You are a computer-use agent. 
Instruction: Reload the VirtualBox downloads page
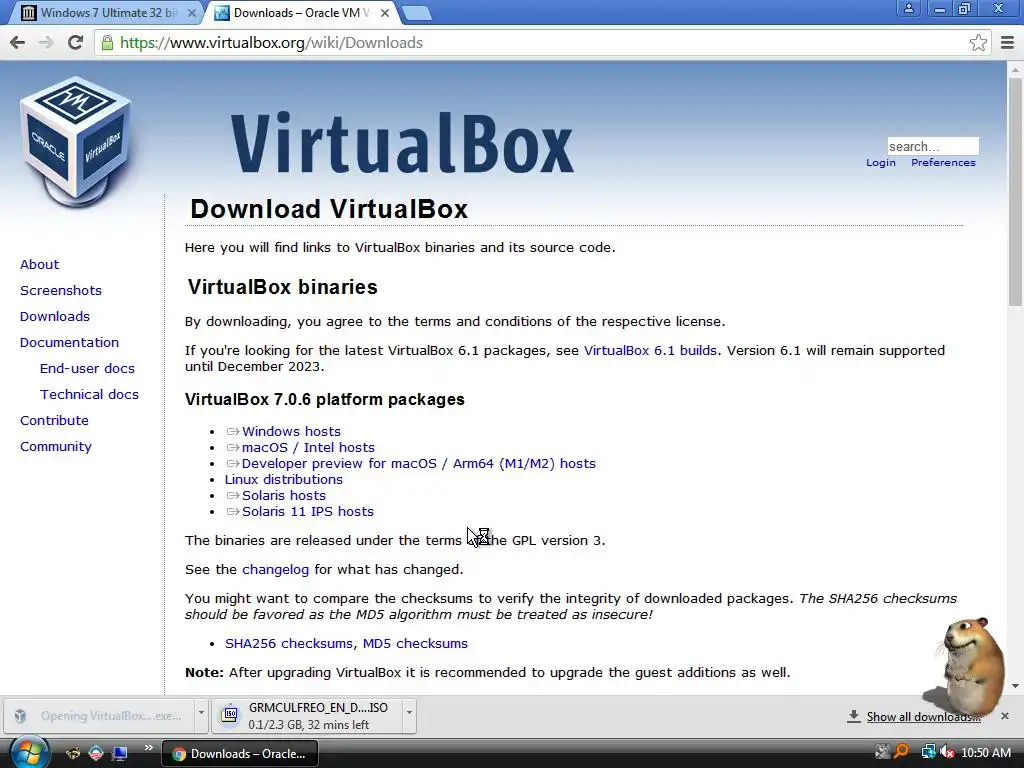click(x=76, y=42)
